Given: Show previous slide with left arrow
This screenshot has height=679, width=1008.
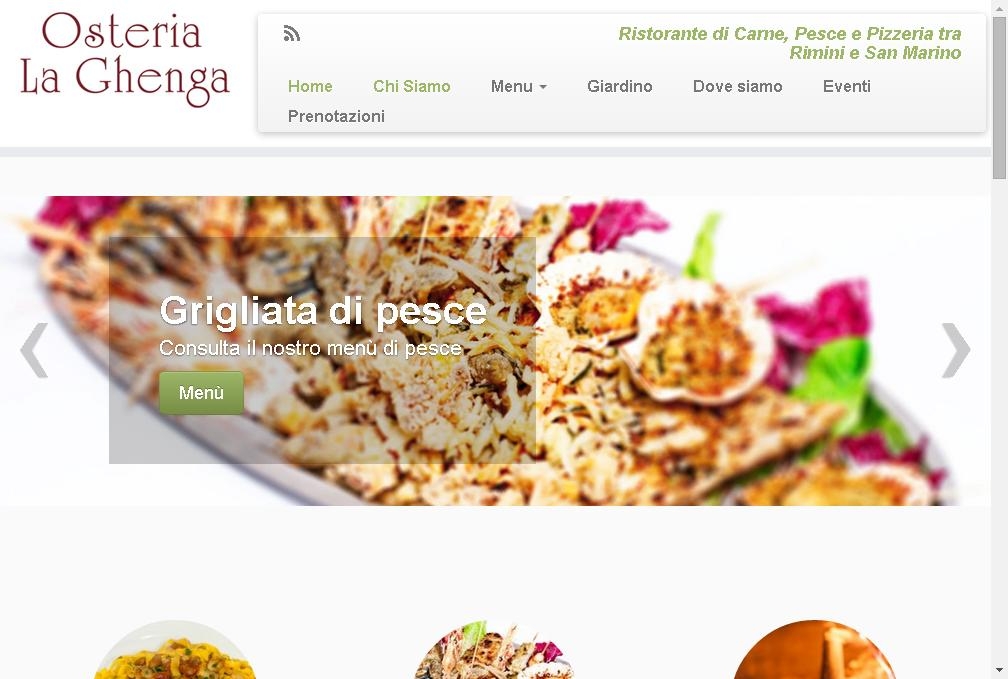Looking at the screenshot, I should click(x=34, y=350).
